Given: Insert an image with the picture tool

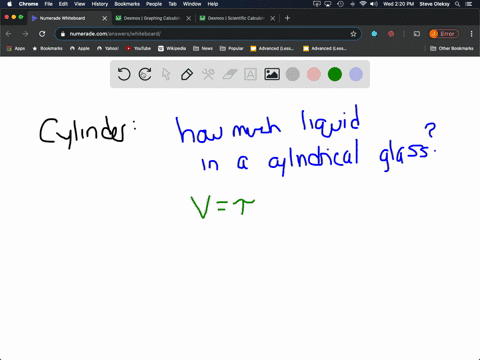Looking at the screenshot, I should click(272, 74).
